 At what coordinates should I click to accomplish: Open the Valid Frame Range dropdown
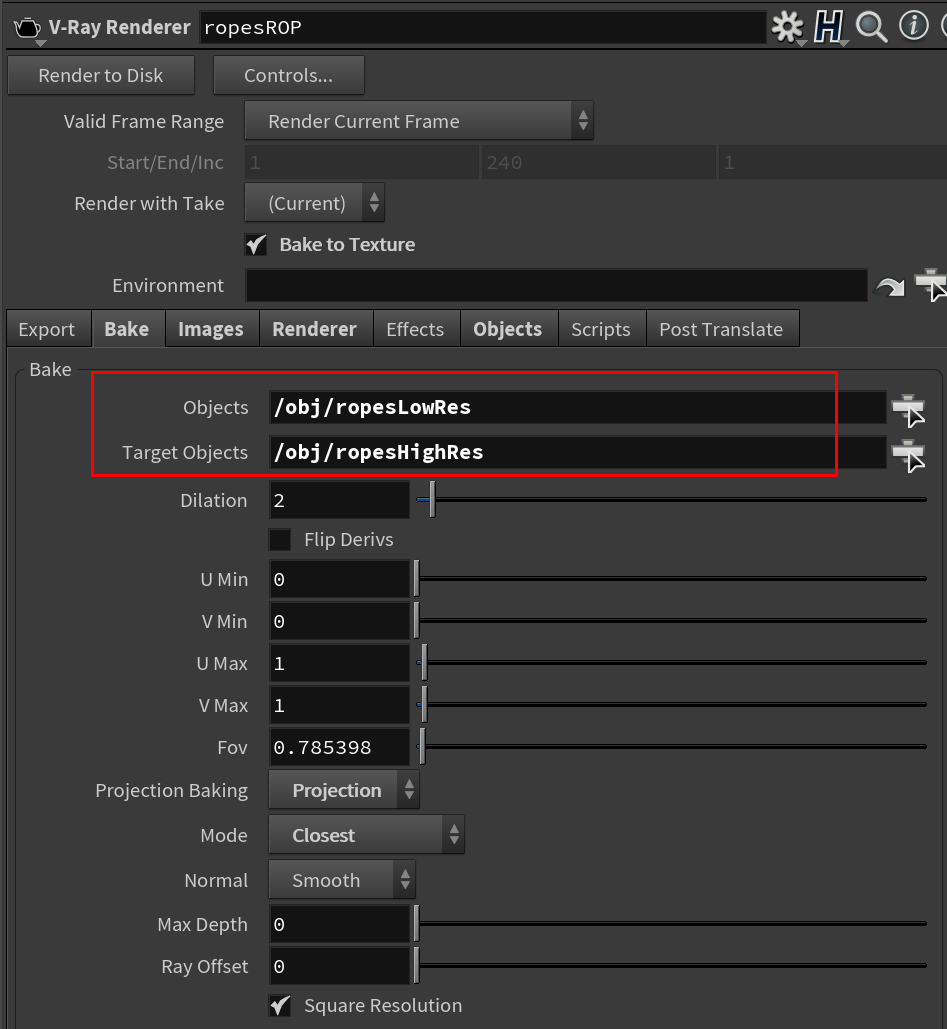click(419, 121)
